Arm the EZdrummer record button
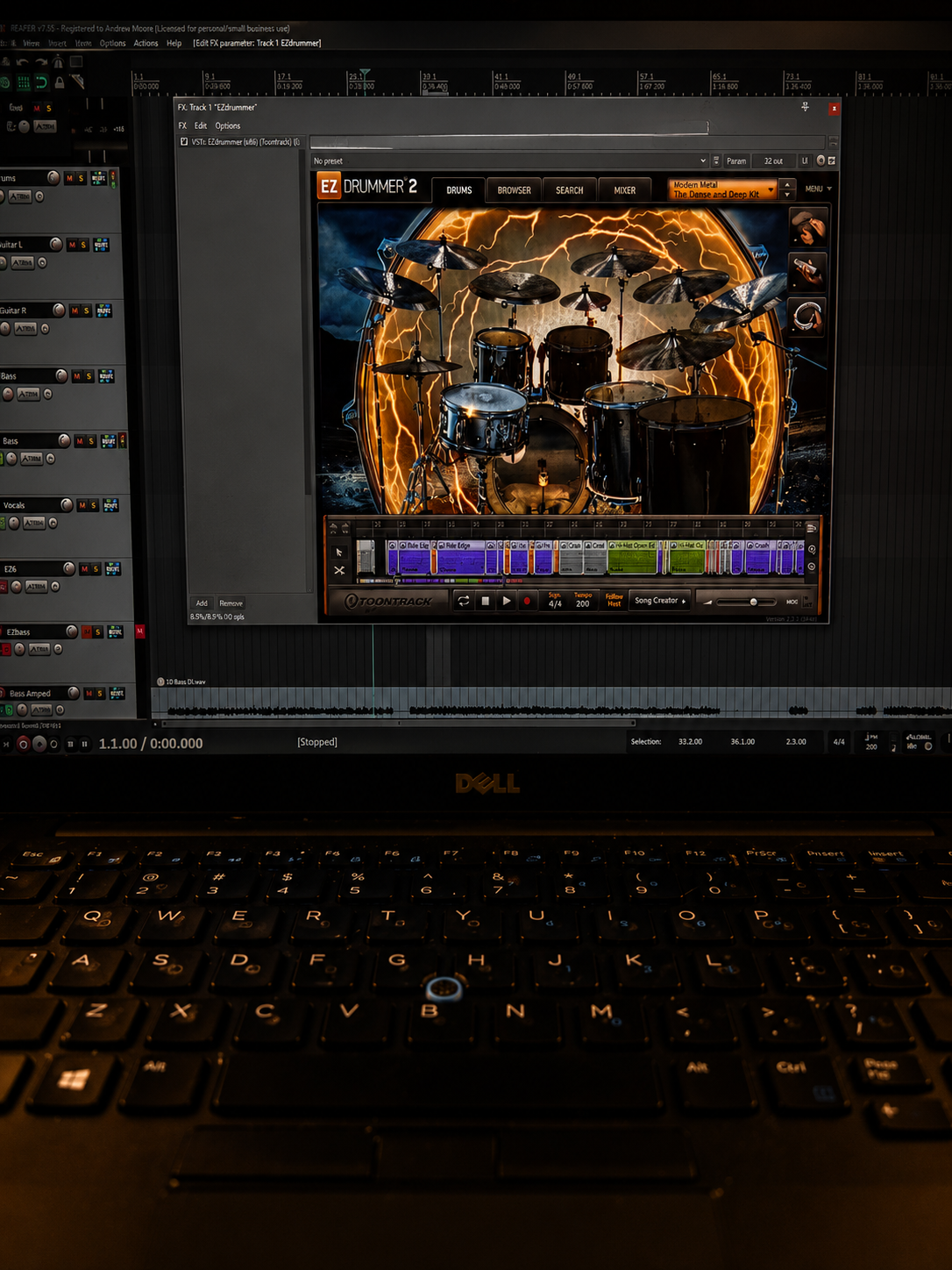 tap(527, 601)
